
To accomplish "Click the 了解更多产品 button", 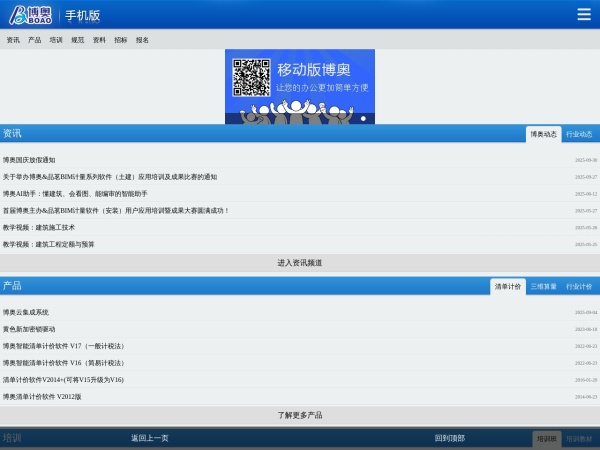I will [300, 415].
